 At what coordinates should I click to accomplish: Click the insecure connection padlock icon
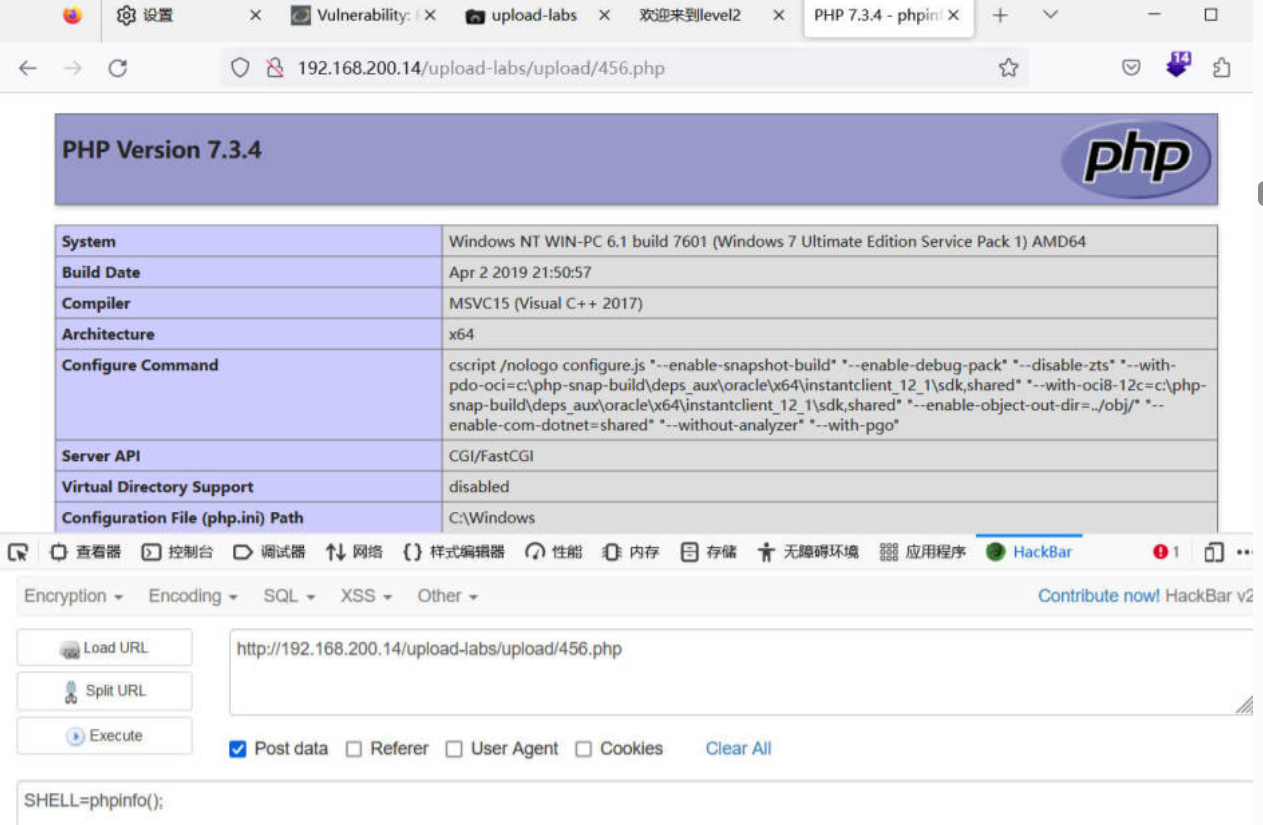click(x=274, y=68)
